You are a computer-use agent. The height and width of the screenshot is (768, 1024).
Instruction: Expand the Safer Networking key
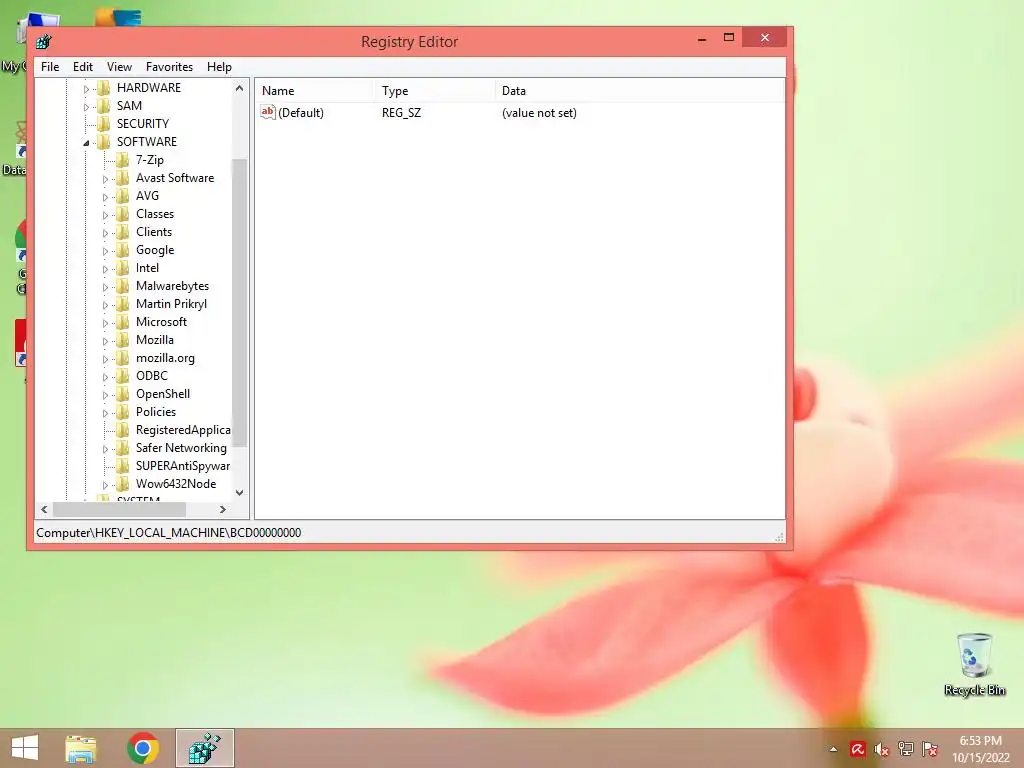105,449
